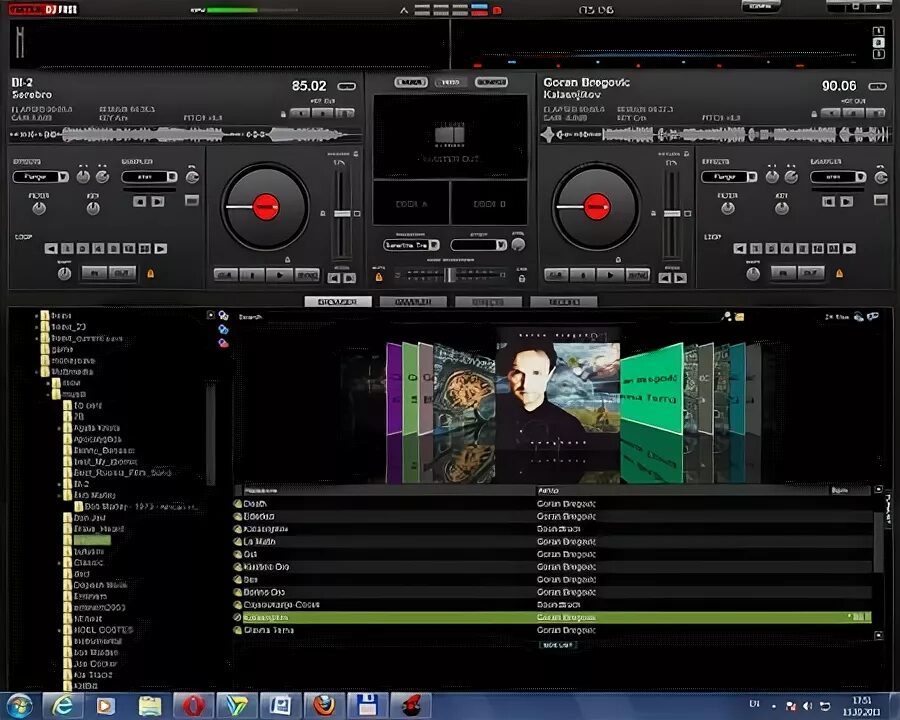This screenshot has width=900, height=720.
Task: Set Loop Out point on left deck
Action: [x=122, y=273]
